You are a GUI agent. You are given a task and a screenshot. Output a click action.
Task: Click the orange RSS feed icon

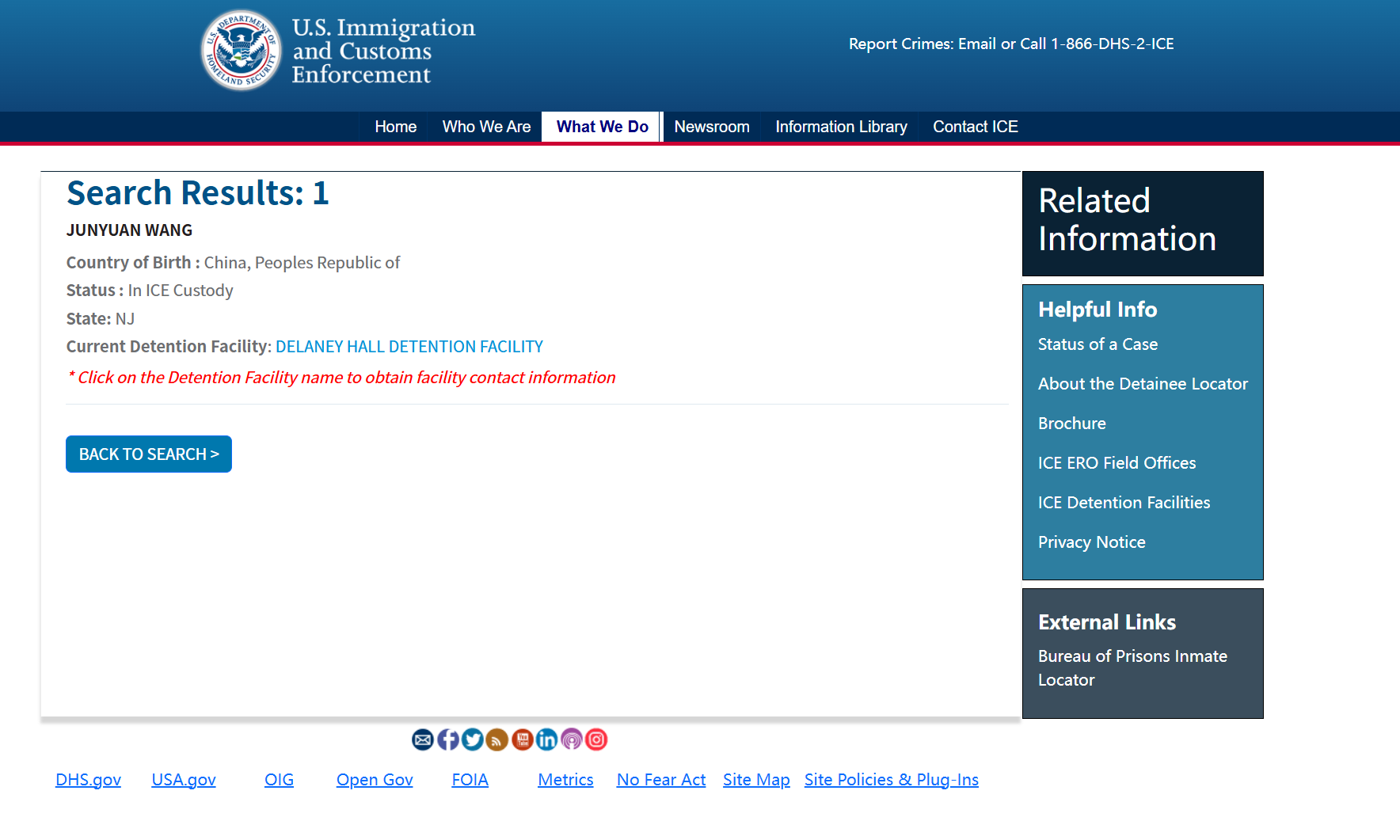[497, 739]
